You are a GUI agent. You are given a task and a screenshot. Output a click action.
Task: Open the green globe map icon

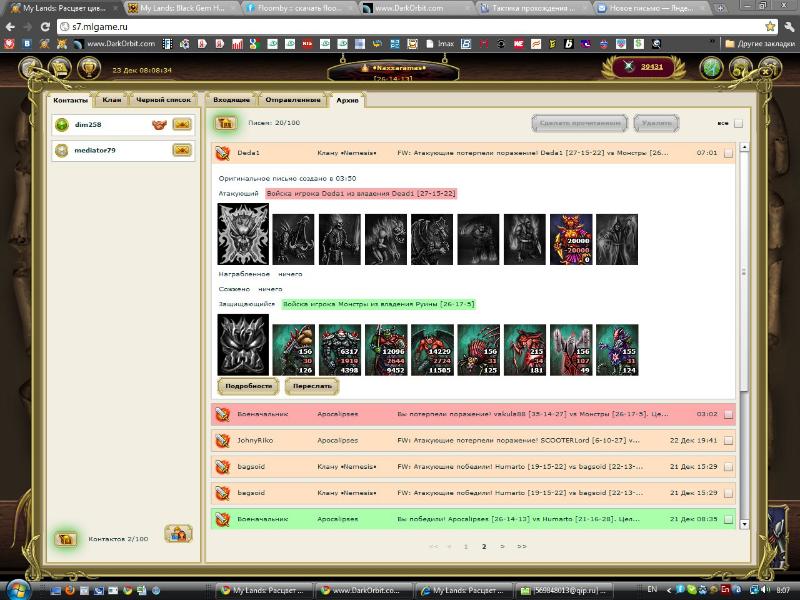coord(711,68)
